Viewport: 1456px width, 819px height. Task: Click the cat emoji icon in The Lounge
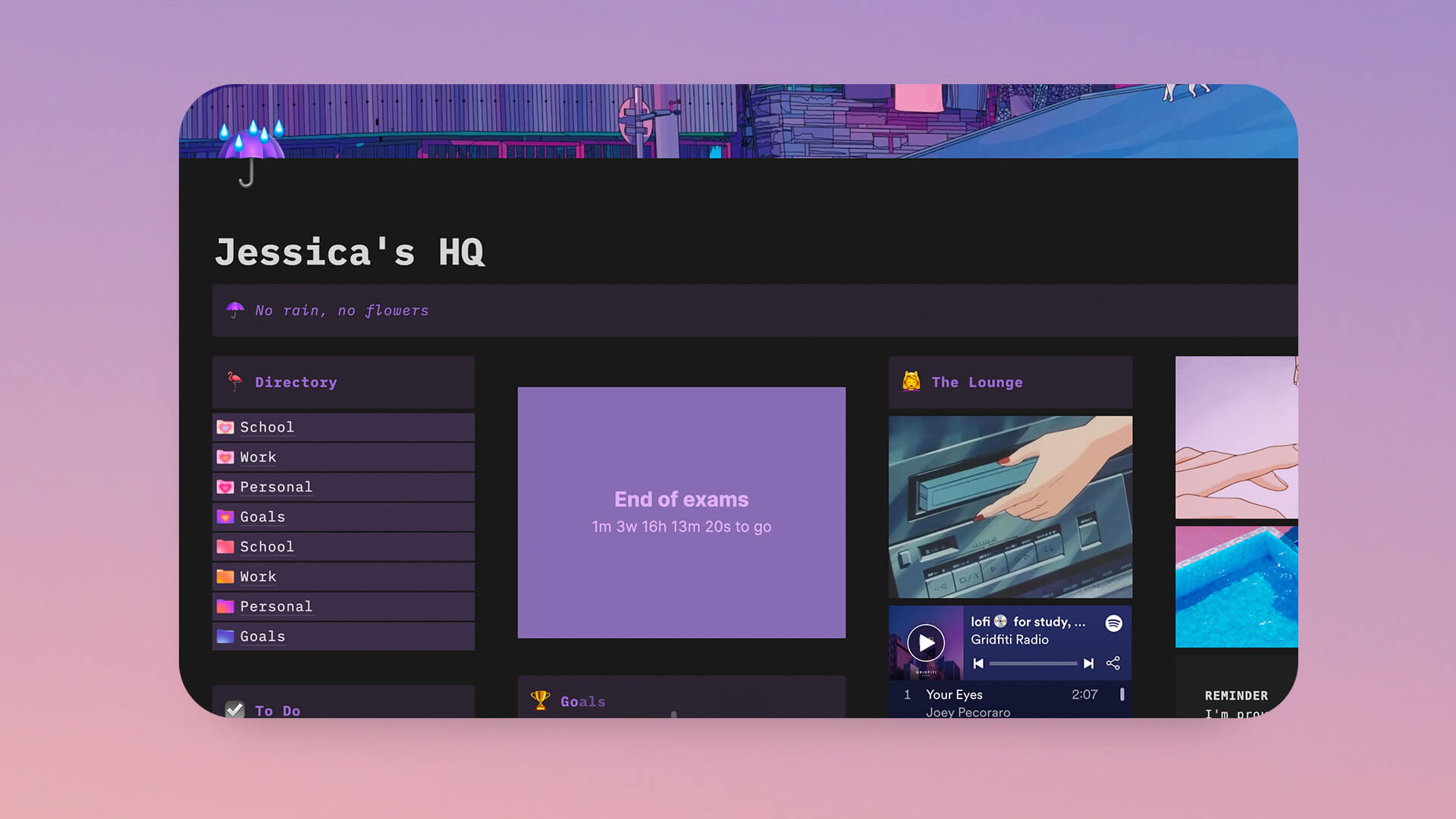(x=911, y=382)
